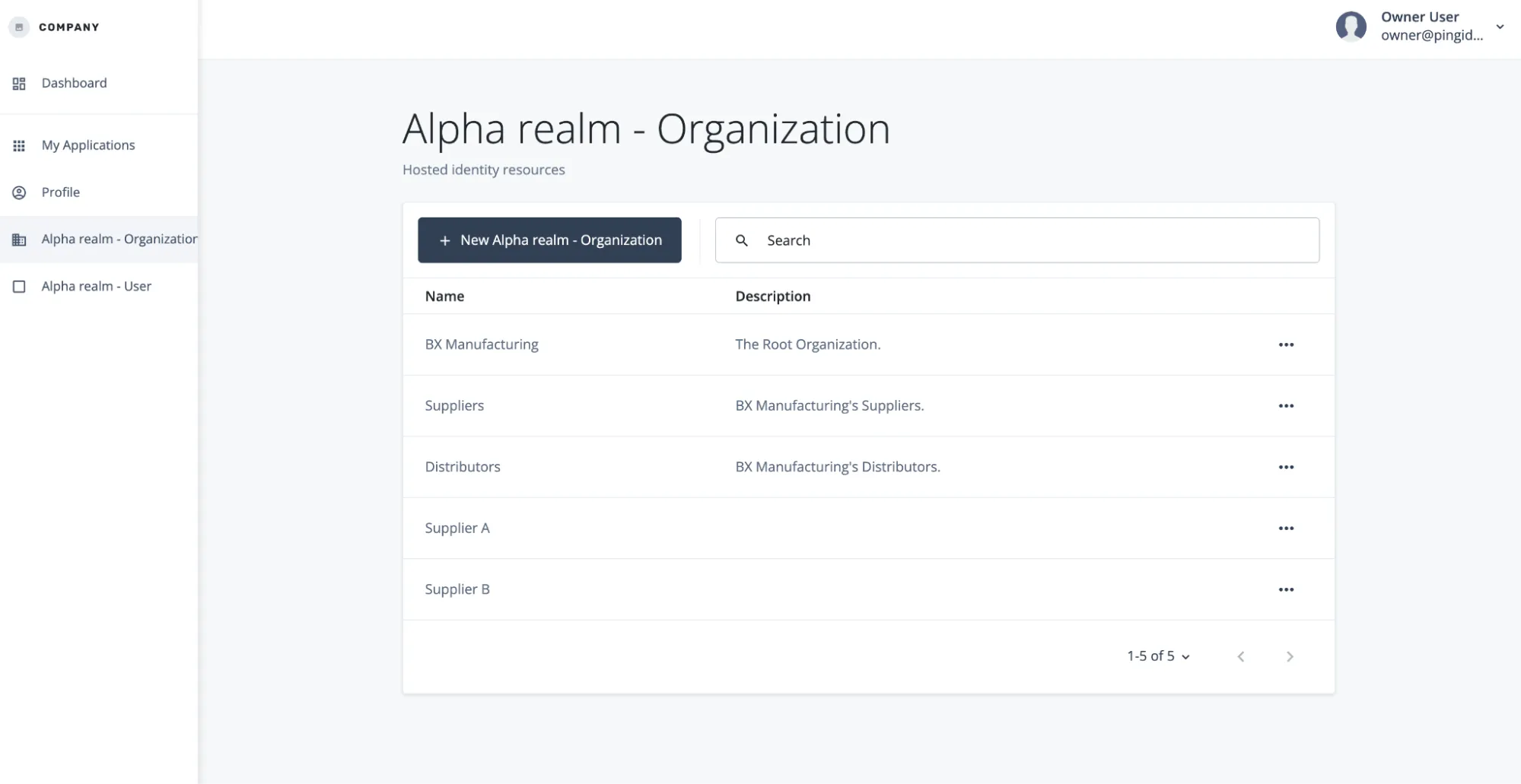The image size is (1521, 784).
Task: Click the Owner User avatar
Action: 1351,27
